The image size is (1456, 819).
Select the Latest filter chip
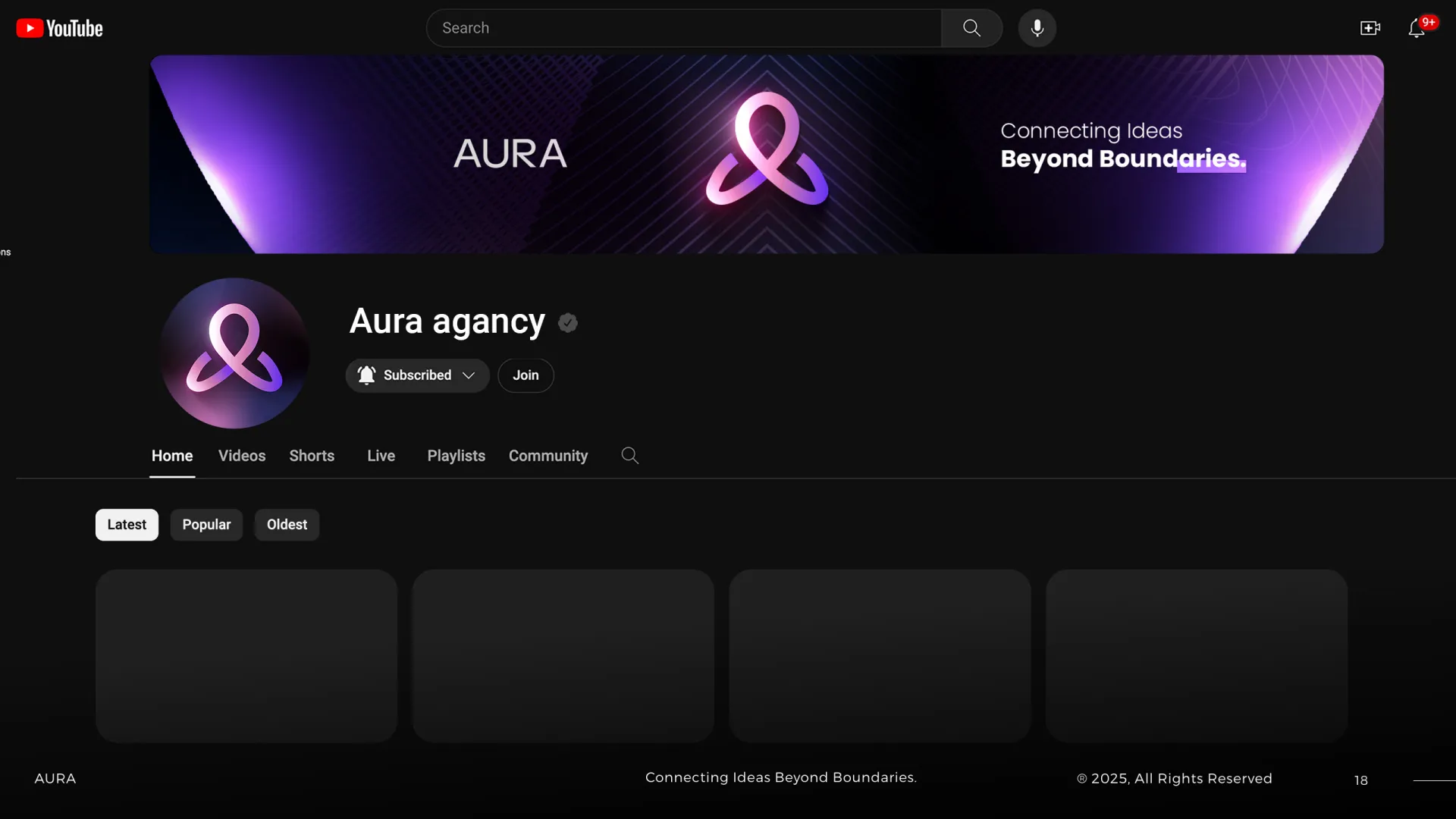click(x=127, y=525)
